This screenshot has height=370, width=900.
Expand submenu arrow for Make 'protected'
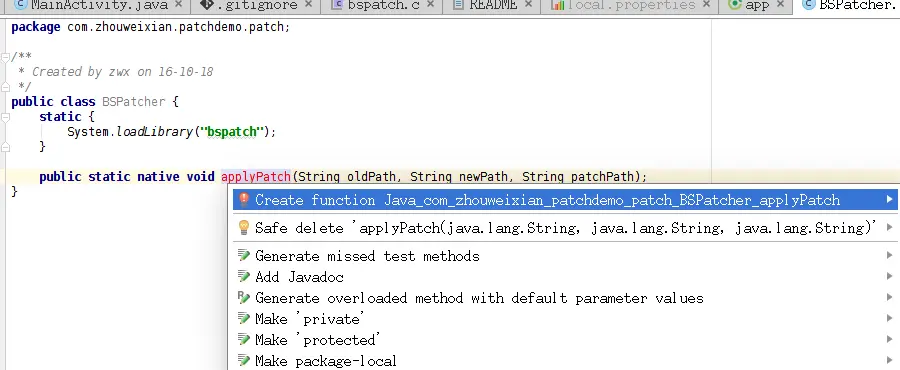pyautogui.click(x=890, y=340)
